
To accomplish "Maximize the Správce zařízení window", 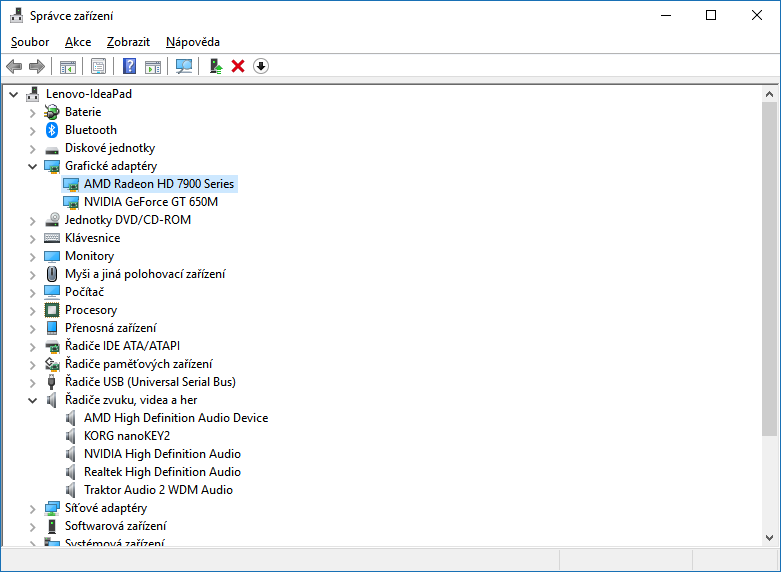I will pyautogui.click(x=711, y=15).
